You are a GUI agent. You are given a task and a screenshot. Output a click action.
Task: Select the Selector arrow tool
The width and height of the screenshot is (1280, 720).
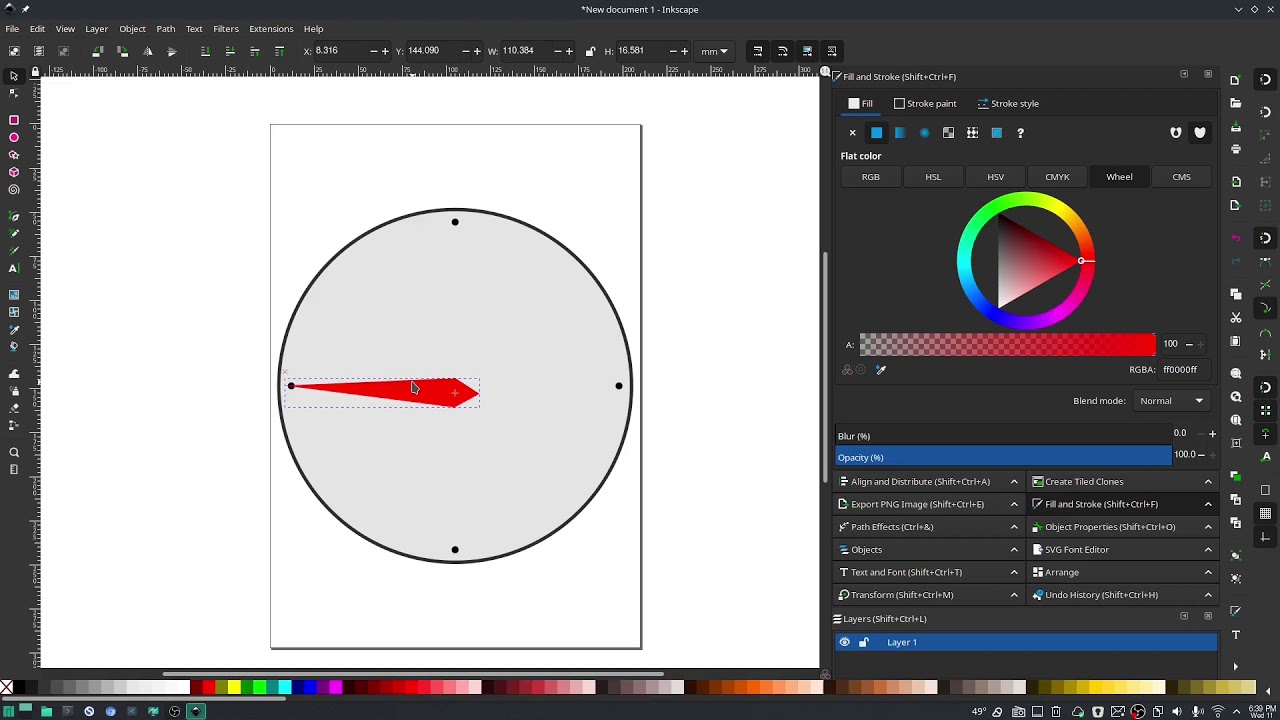click(x=14, y=76)
